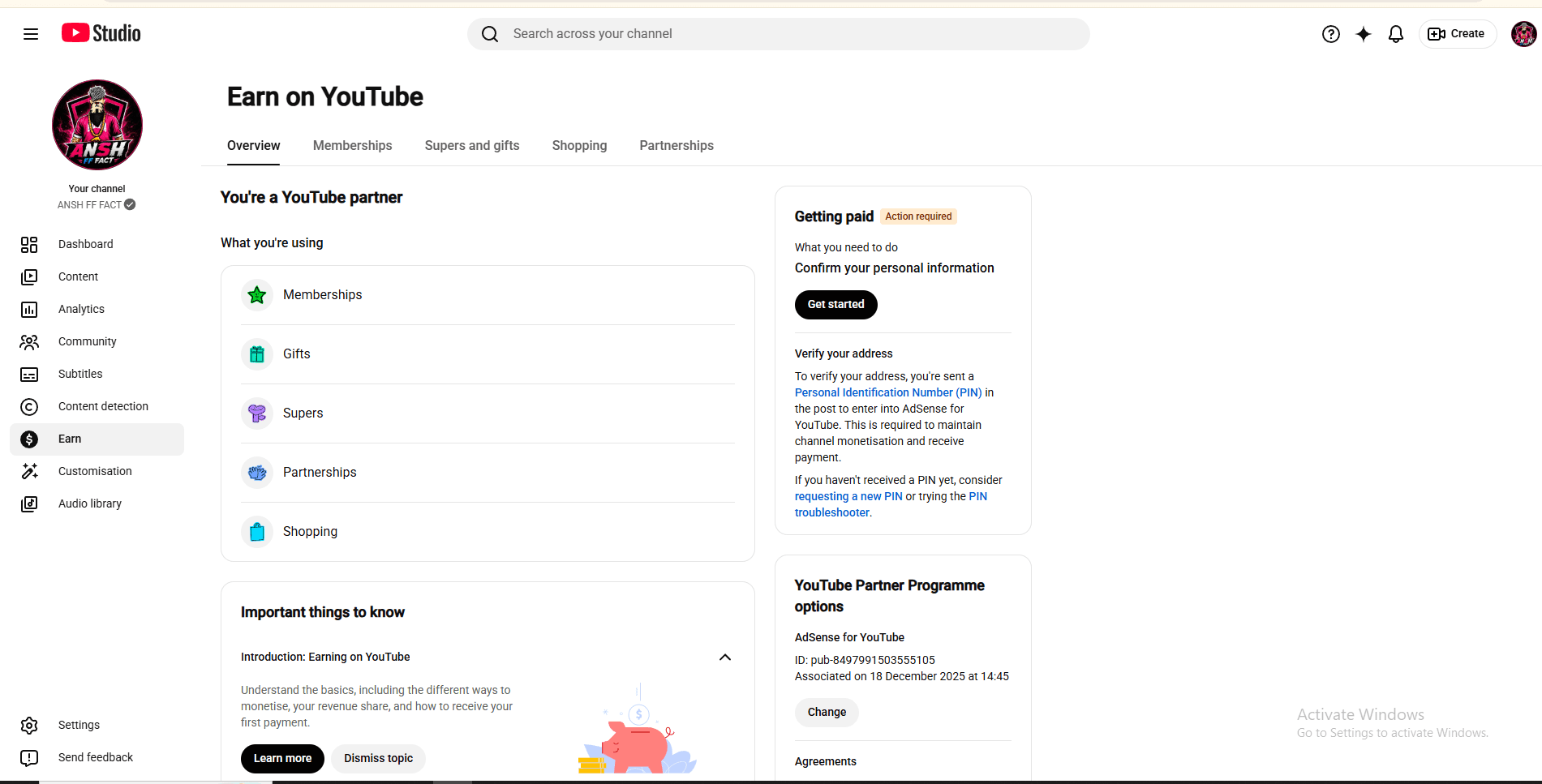Click the Customisation magic wand icon
Viewport: 1542px width, 784px height.
tap(29, 471)
